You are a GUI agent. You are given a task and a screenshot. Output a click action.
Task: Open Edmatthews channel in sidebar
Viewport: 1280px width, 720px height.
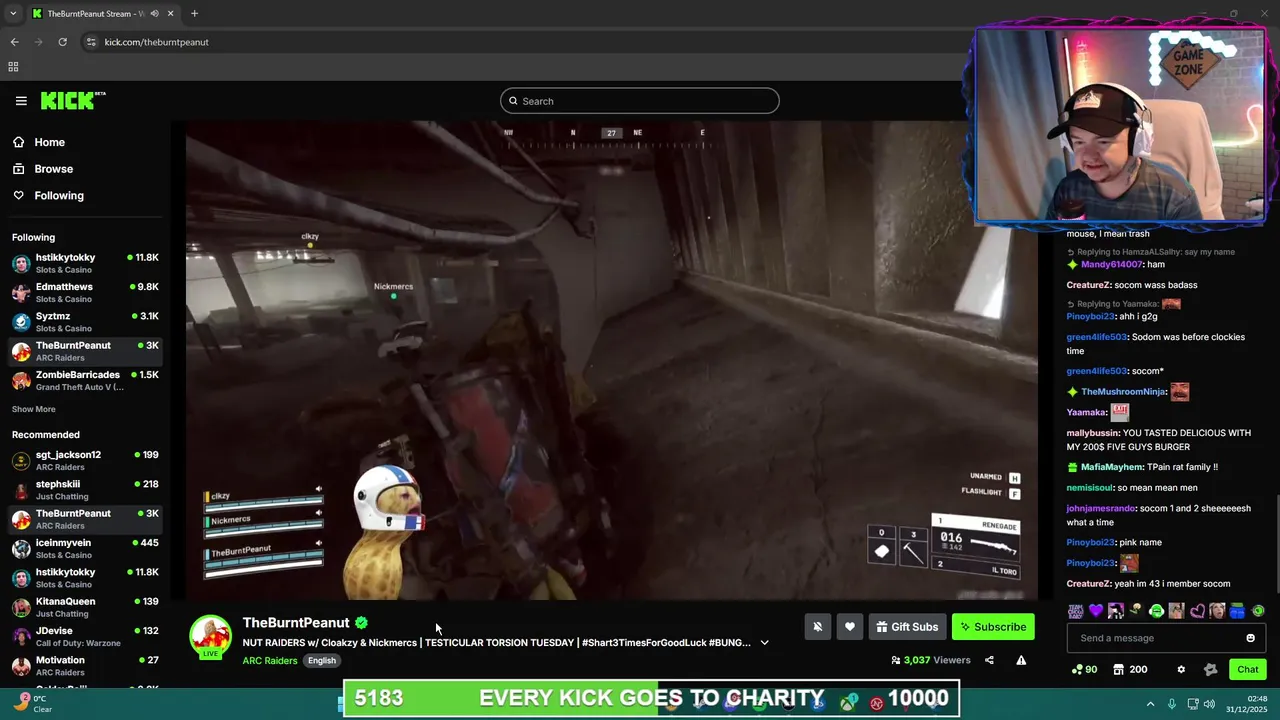[85, 292]
